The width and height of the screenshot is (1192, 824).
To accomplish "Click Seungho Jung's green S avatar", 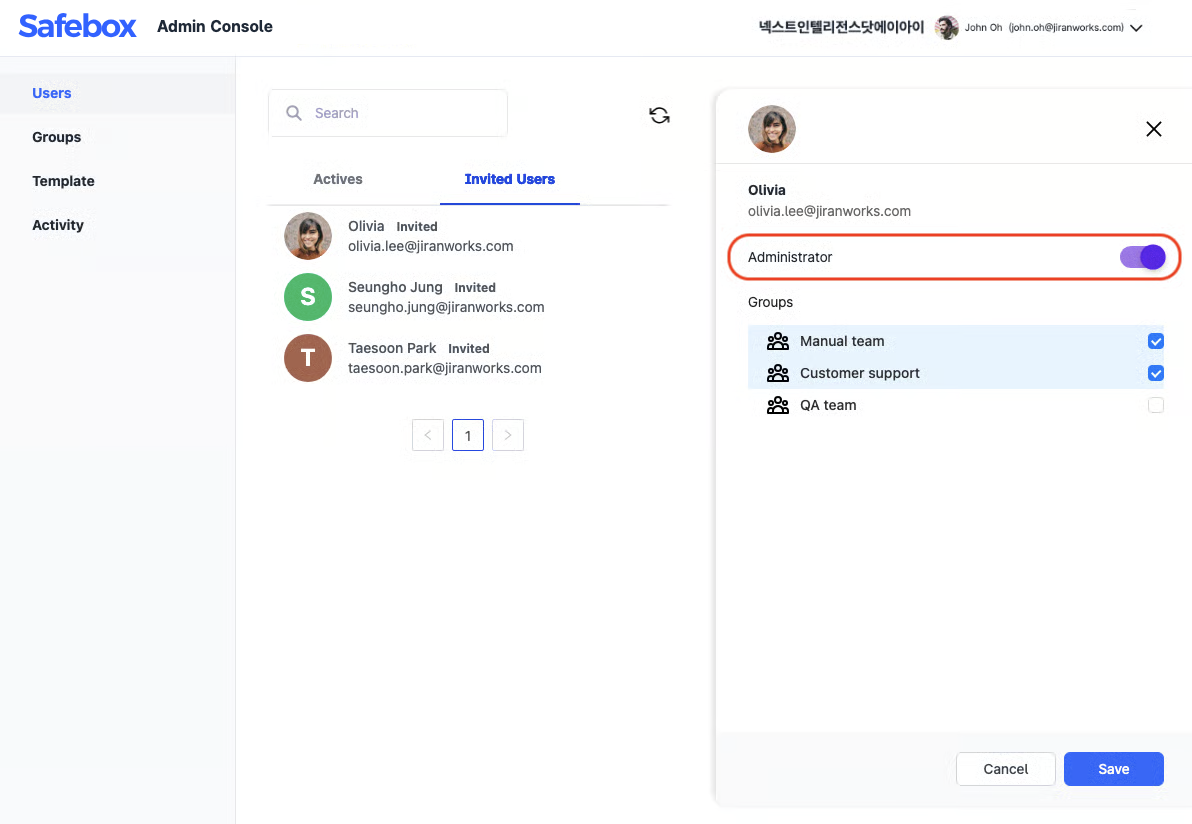I will (308, 297).
